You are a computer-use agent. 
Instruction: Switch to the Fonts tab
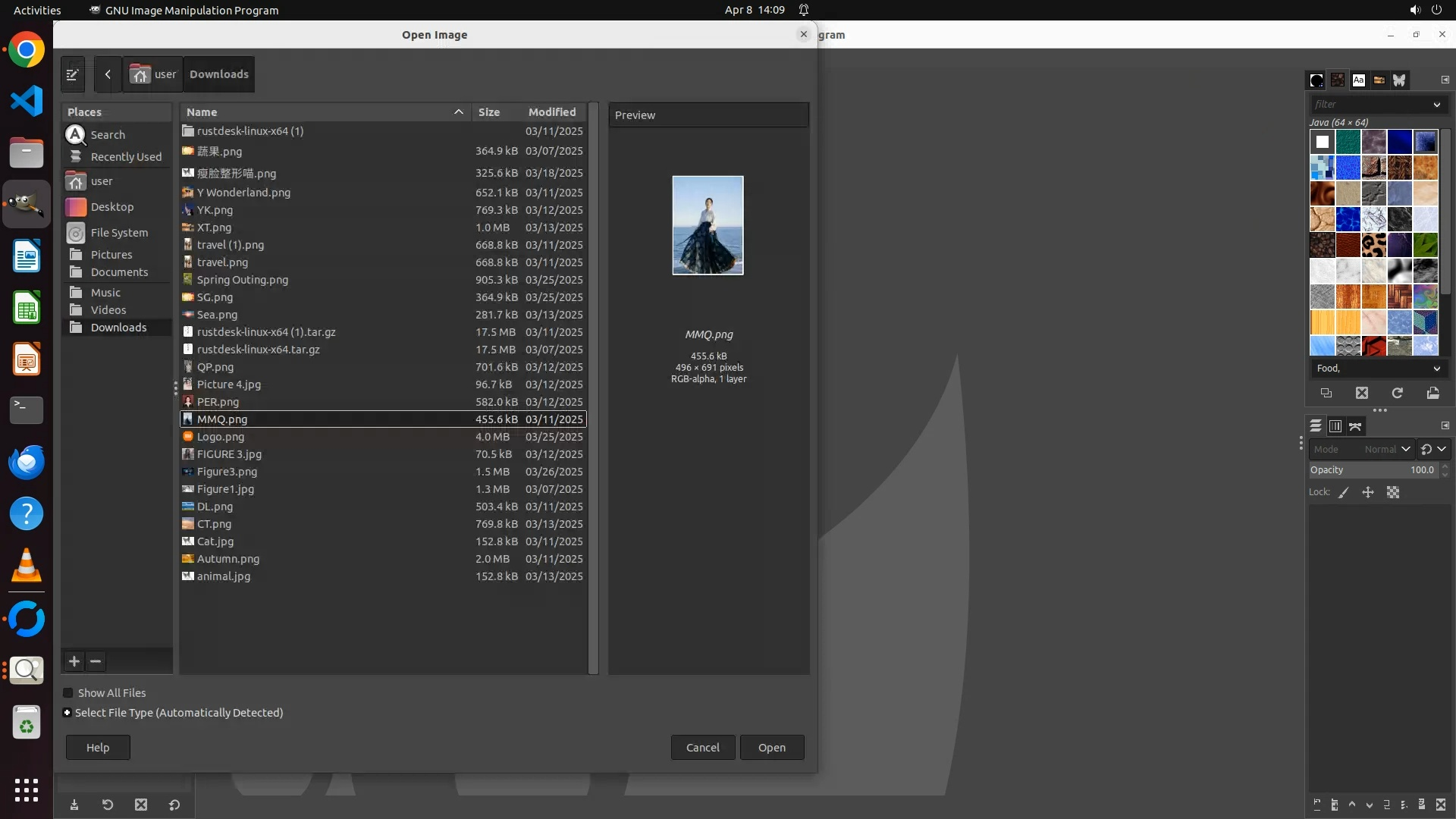click(x=1358, y=80)
